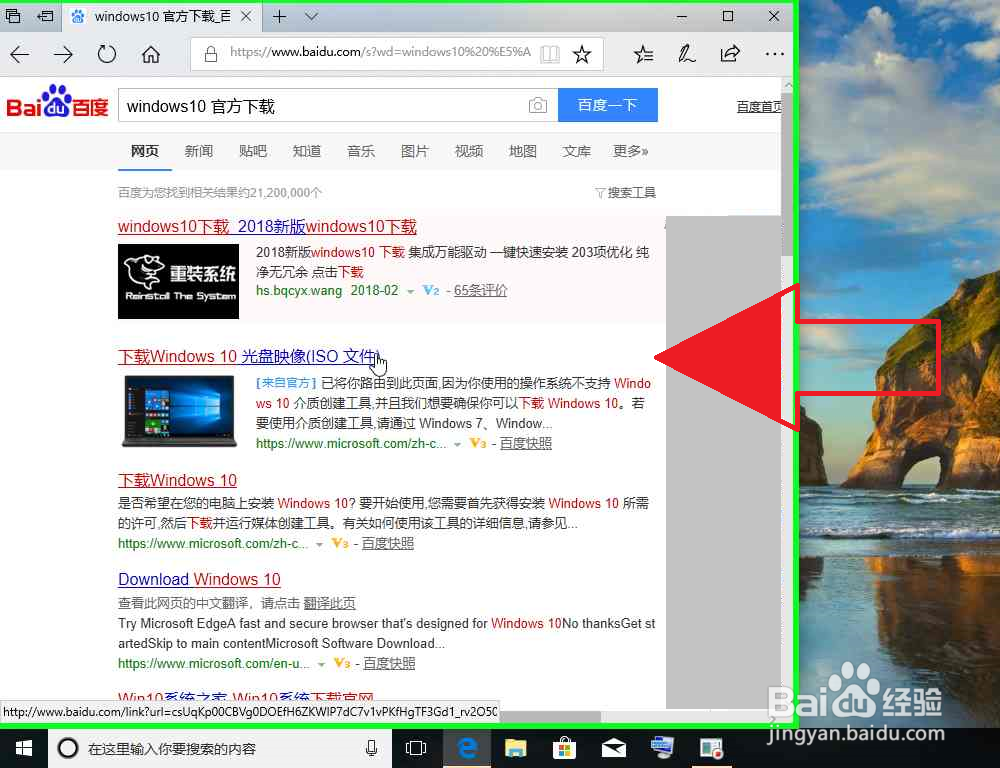This screenshot has height=768, width=1000.
Task: Go back with the browser back arrow
Action: pyautogui.click(x=20, y=55)
